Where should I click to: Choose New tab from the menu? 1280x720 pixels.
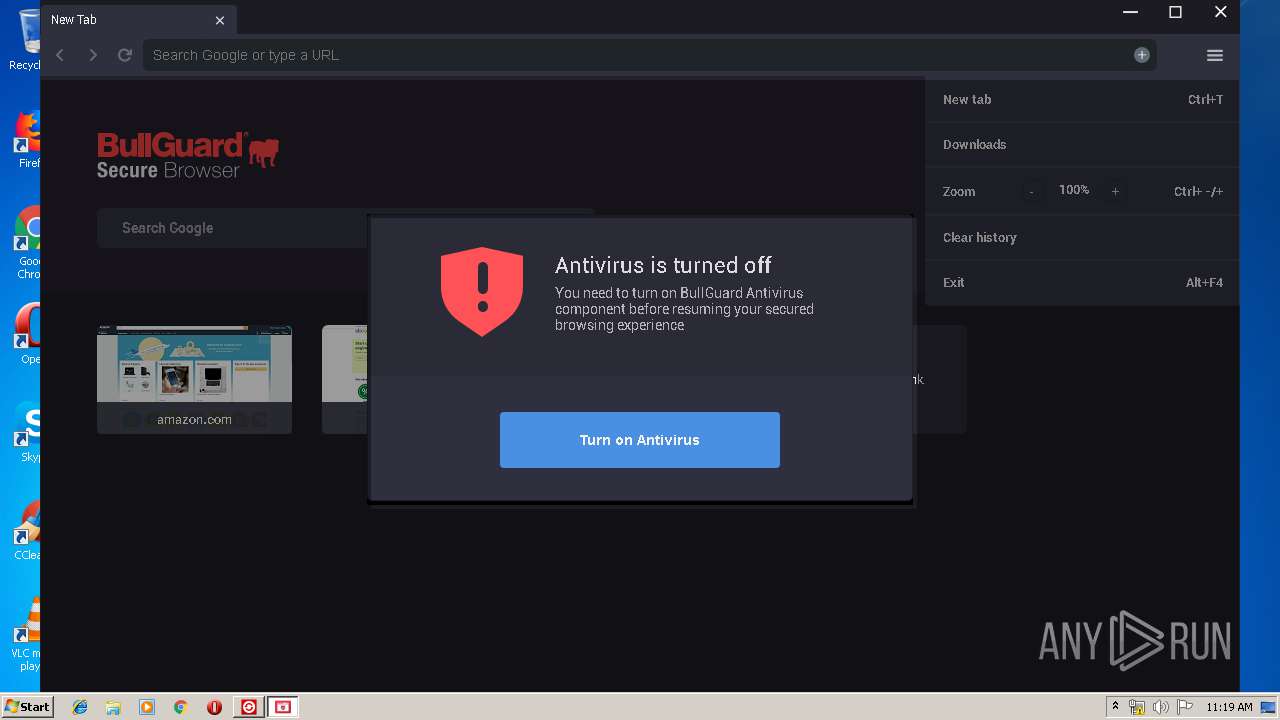(x=1082, y=99)
